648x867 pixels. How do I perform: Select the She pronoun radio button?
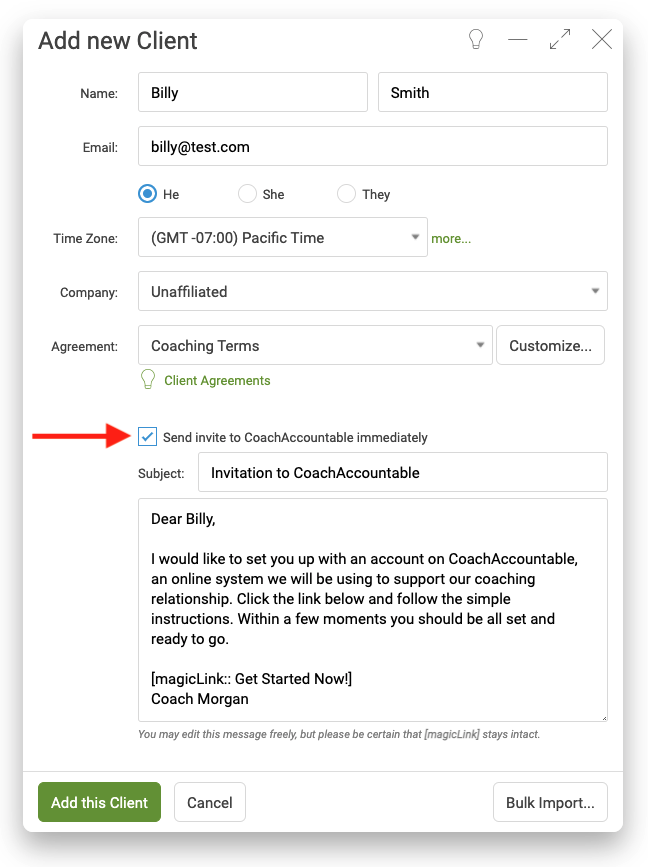(247, 194)
